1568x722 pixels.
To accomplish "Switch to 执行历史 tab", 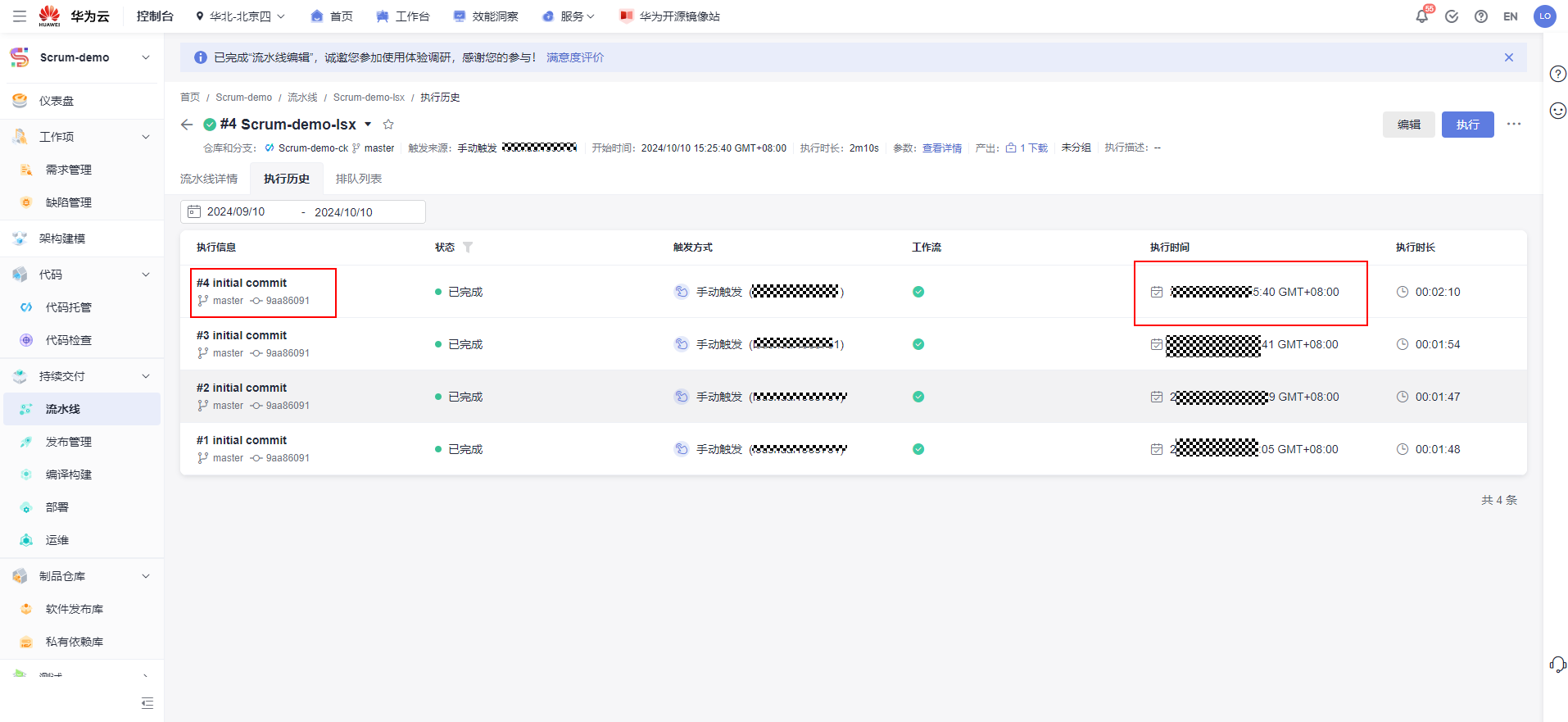I will pos(287,179).
